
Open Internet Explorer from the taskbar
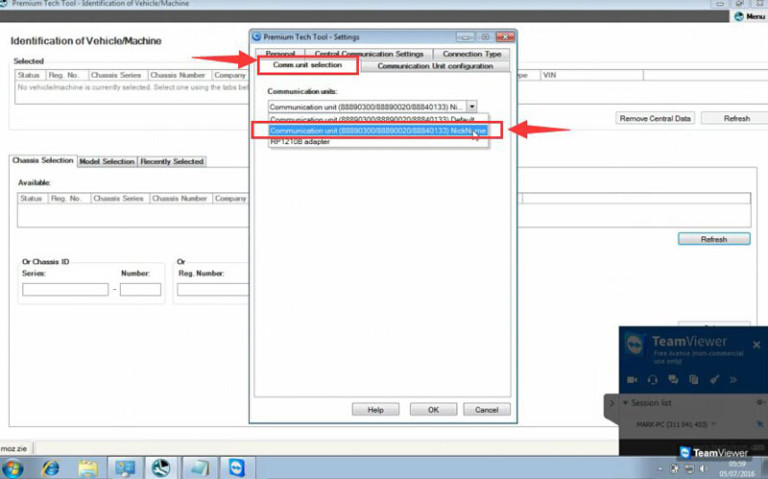50,467
